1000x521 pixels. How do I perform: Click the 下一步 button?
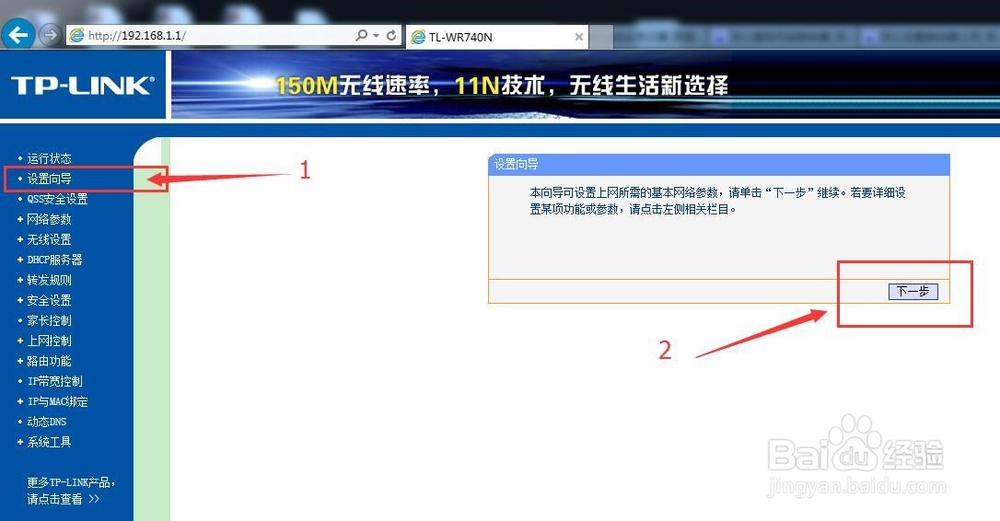[913, 291]
